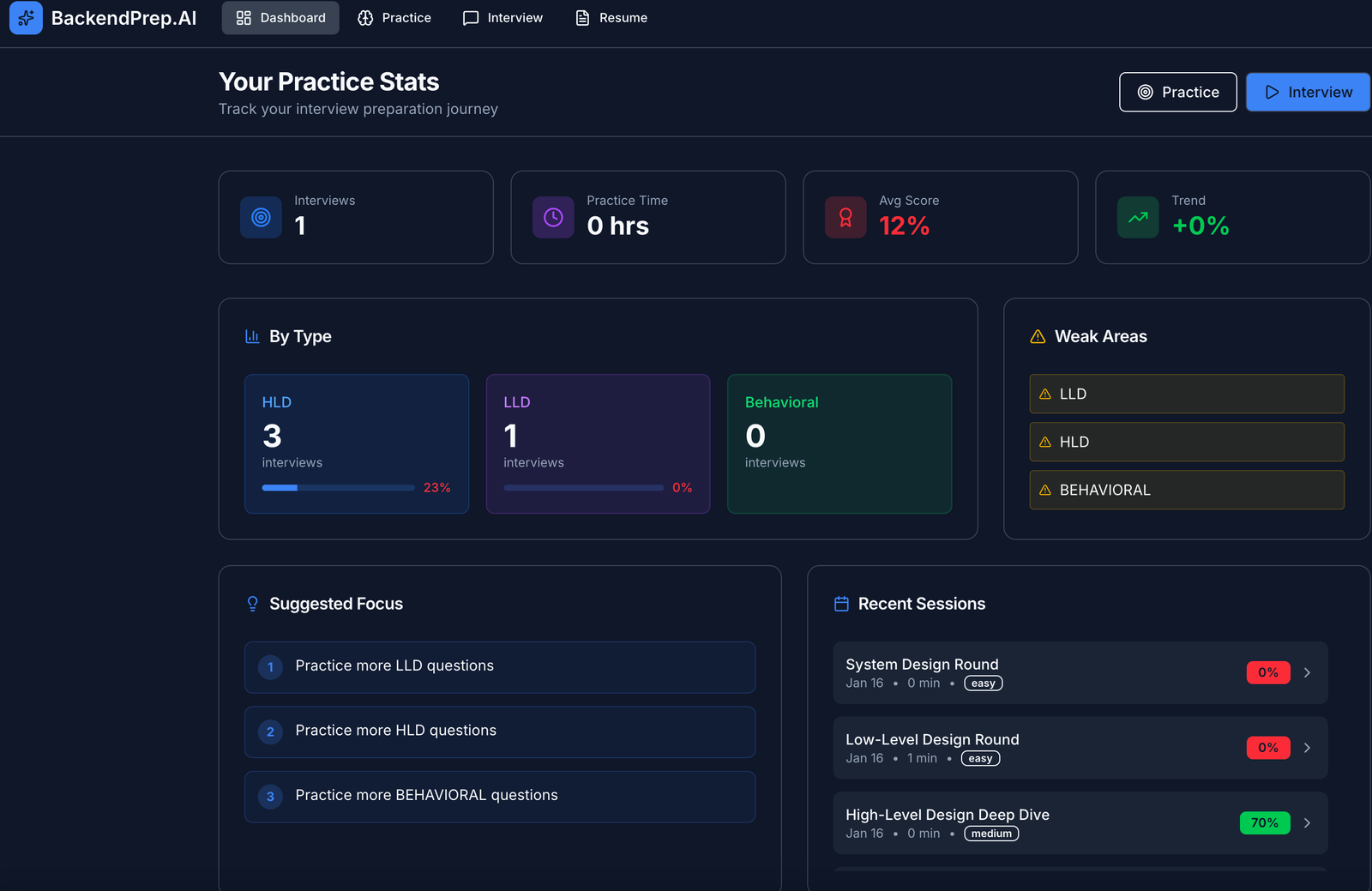The width and height of the screenshot is (1372, 891).
Task: Select the Behavioral interviews type card
Action: (839, 443)
